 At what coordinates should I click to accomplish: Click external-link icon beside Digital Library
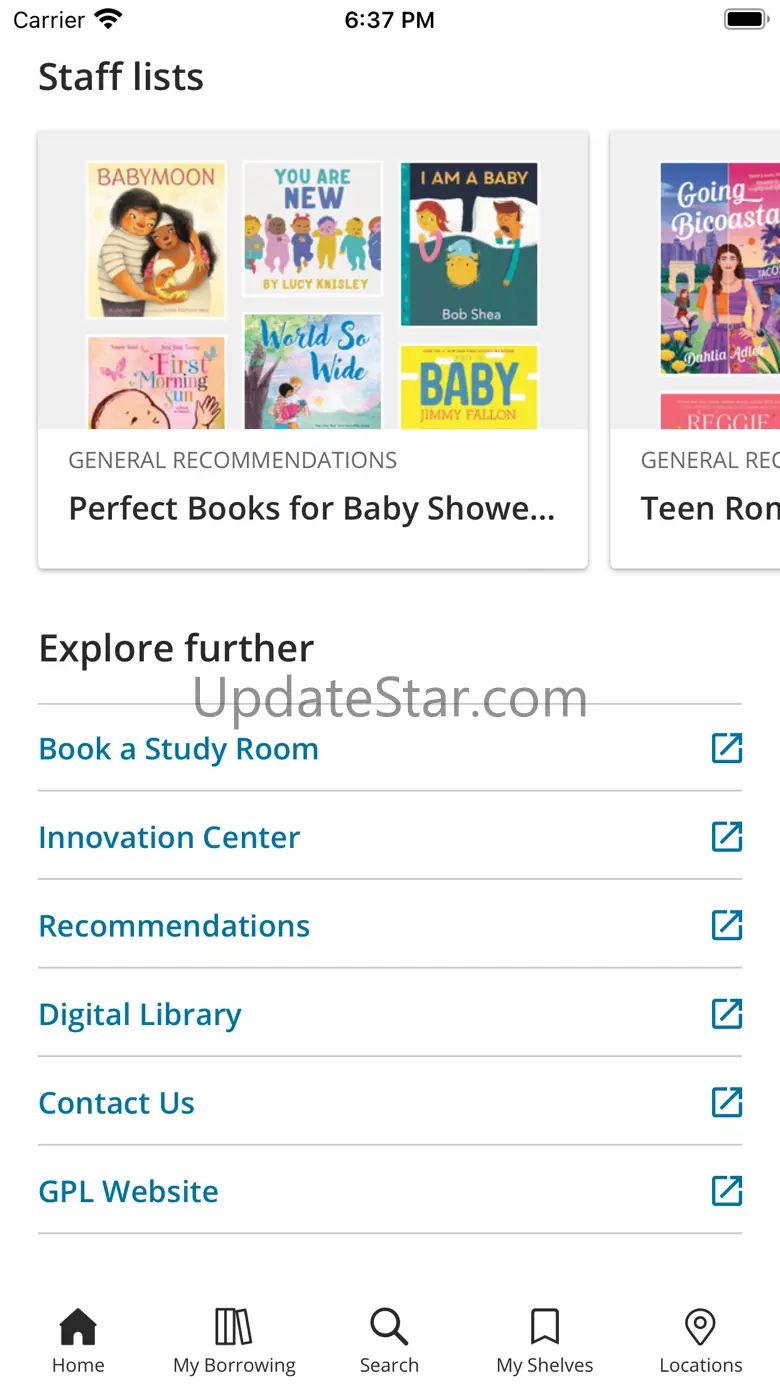point(727,1014)
